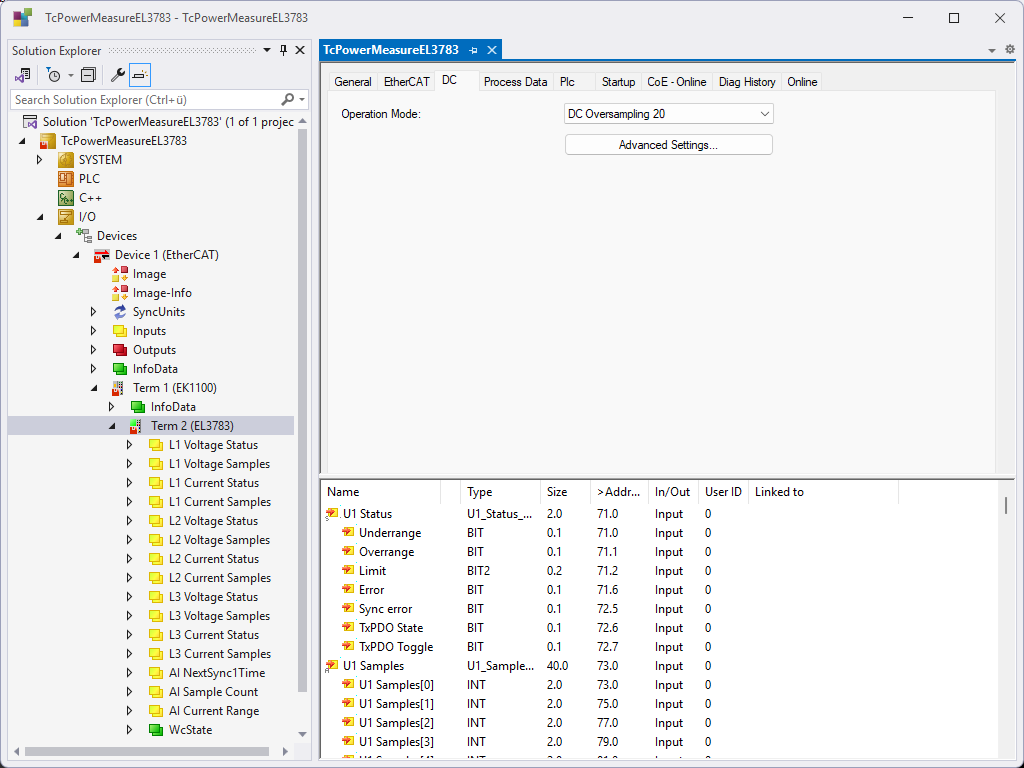This screenshot has width=1024, height=768.
Task: Select the I/O node icon
Action: [66, 217]
